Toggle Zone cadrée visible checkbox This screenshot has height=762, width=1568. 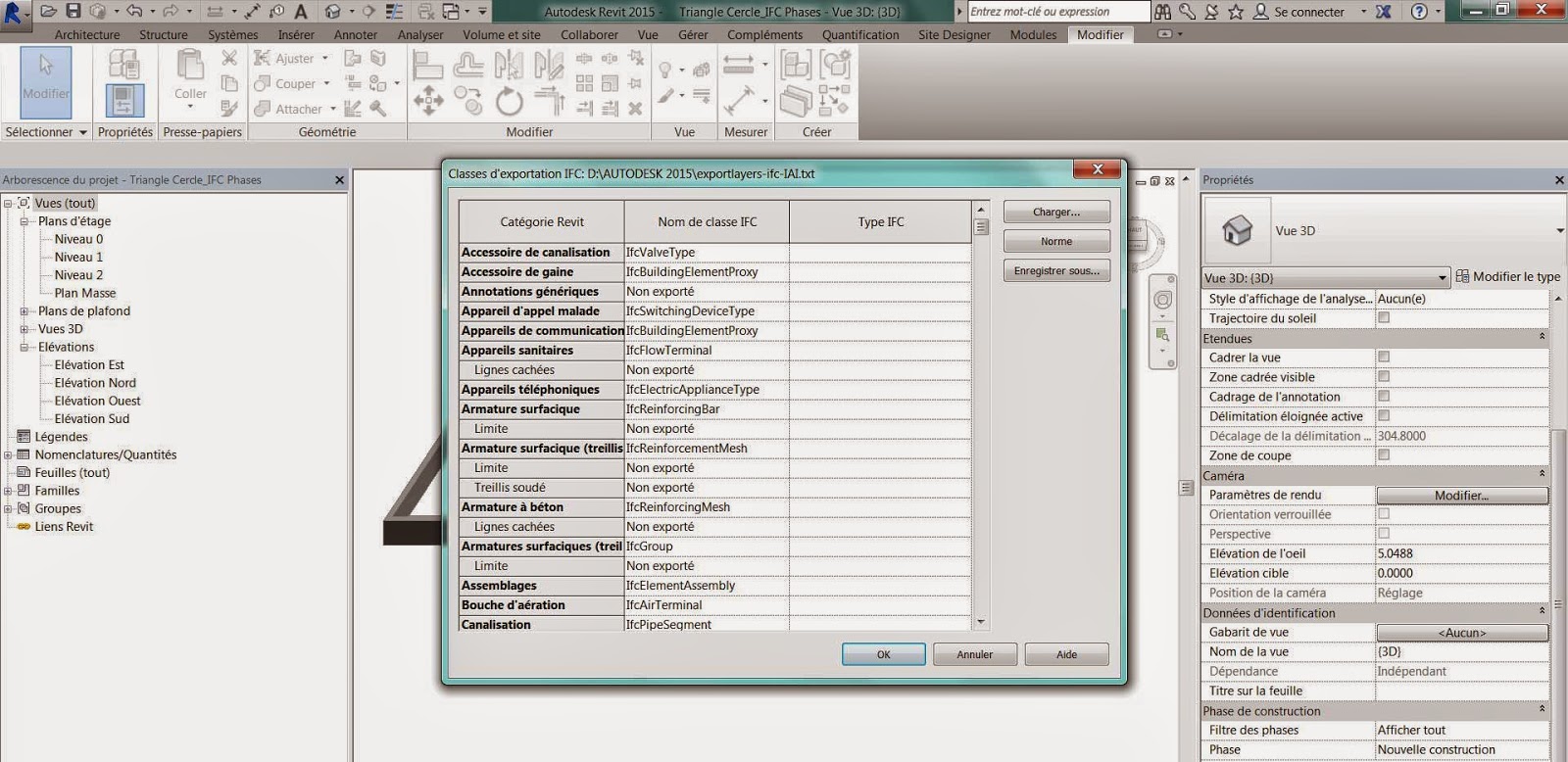click(1384, 376)
